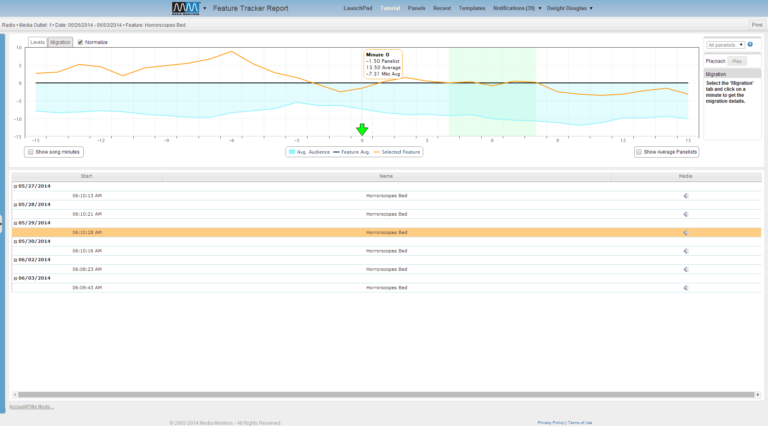Screen dimensions: 768x426
Task: Open the blue help icon beside panelists
Action: tap(750, 45)
